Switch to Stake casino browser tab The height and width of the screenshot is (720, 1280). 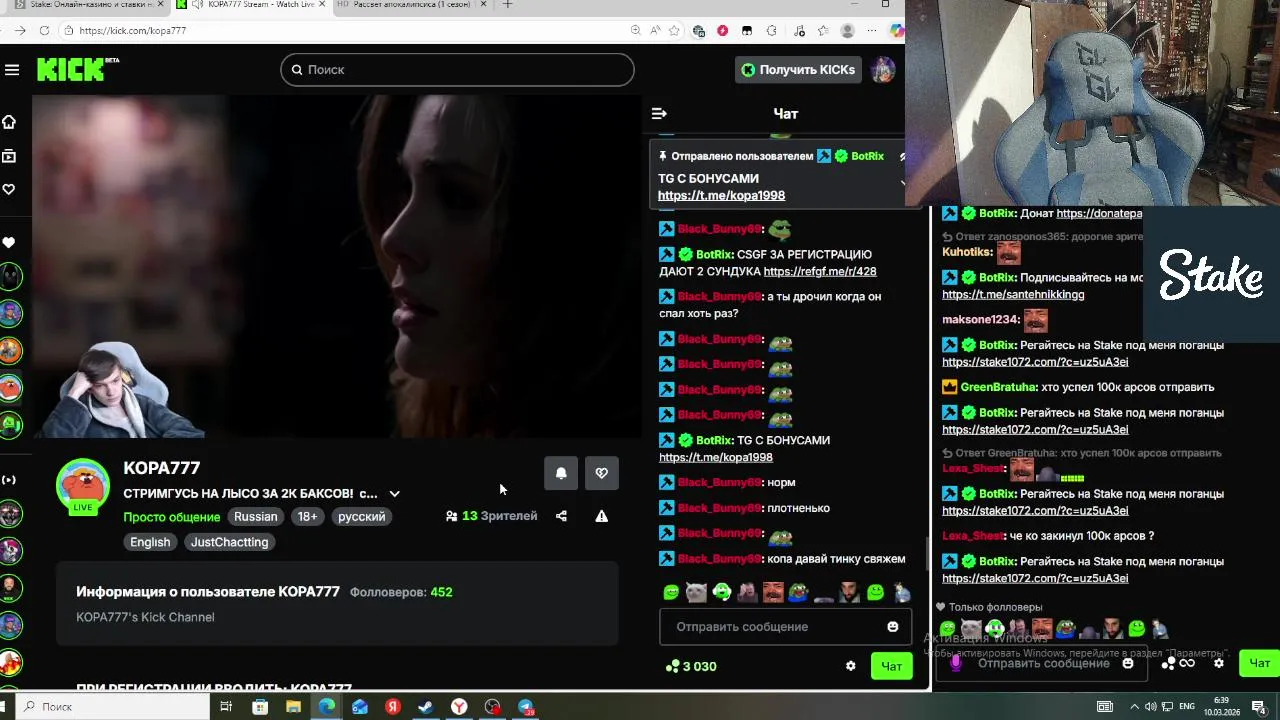88,5
